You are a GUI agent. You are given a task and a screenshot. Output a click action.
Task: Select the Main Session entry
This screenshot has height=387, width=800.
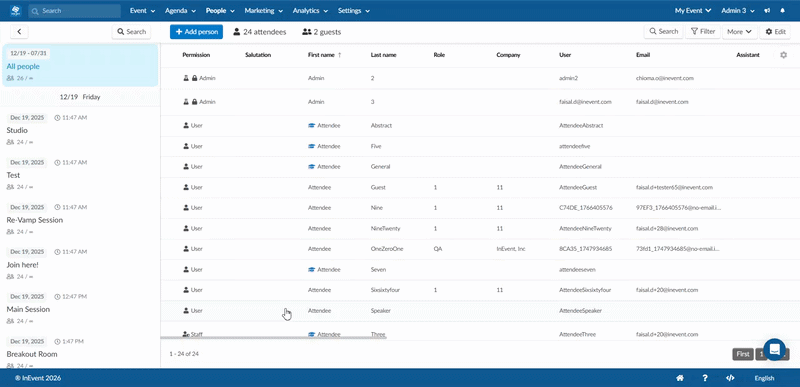tap(28, 309)
